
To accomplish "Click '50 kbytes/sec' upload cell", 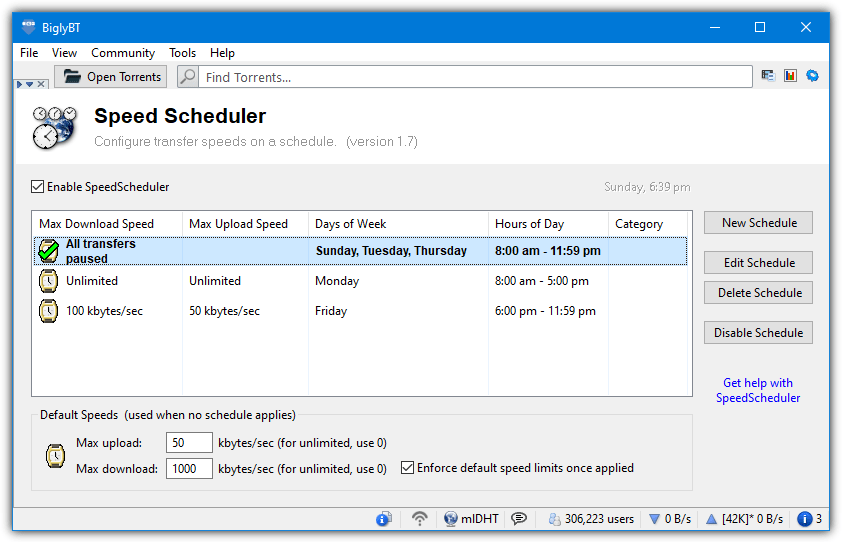I will [224, 311].
